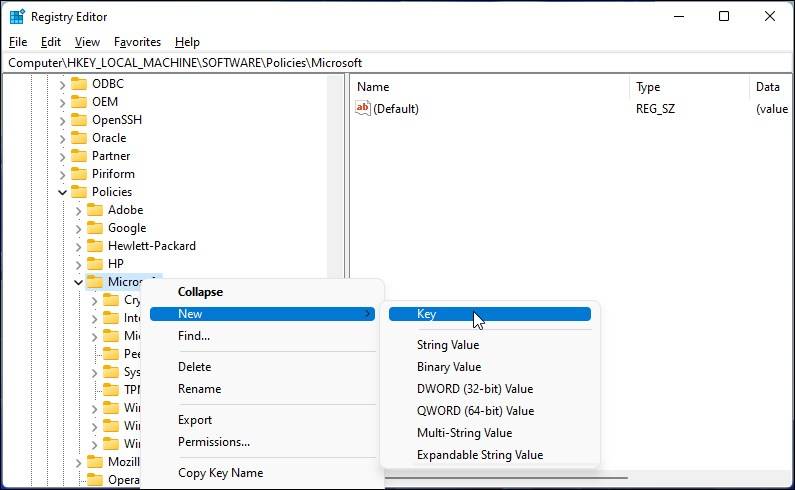Click the Registry Editor app icon in title bar

click(17, 17)
